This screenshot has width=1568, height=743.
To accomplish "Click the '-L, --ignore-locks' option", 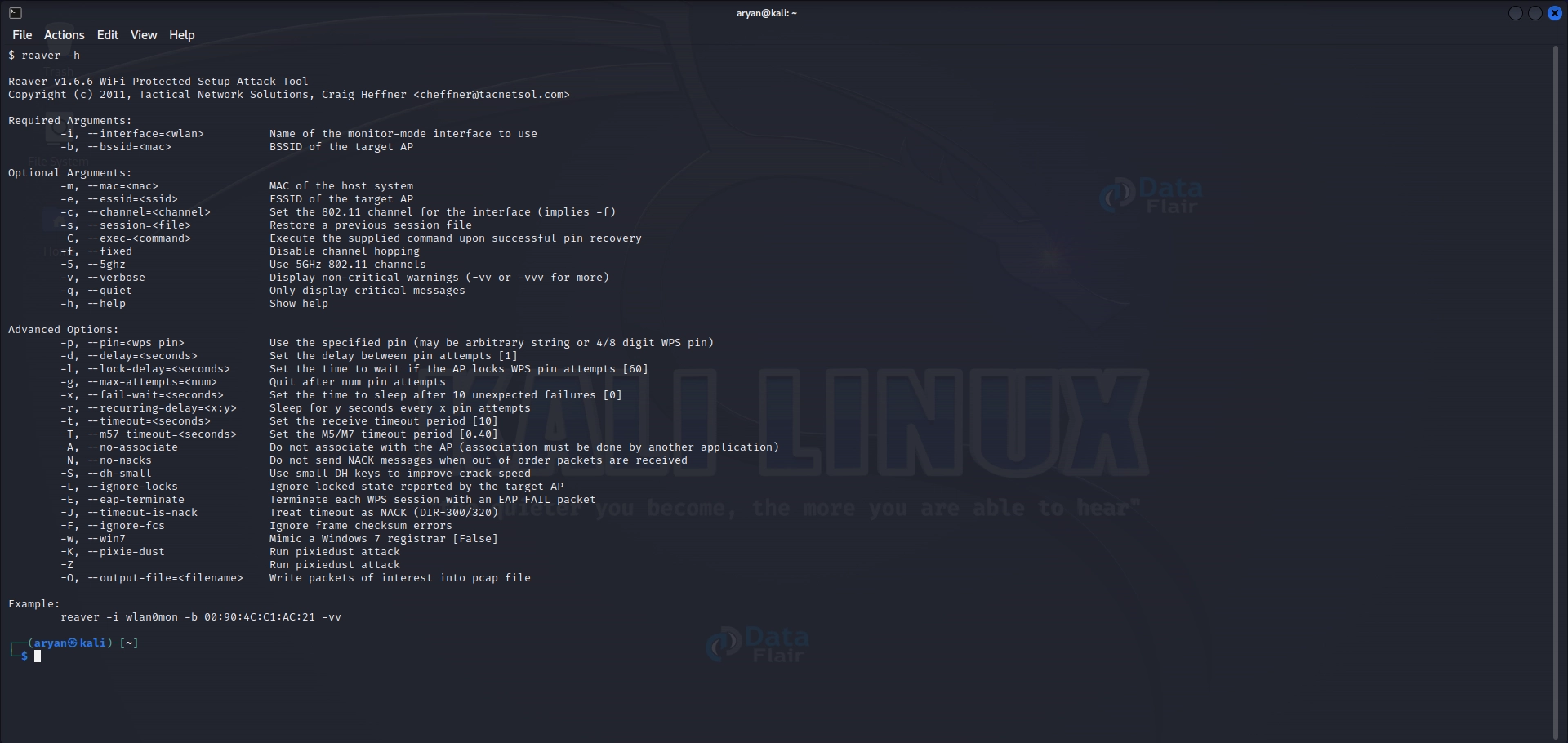I will click(x=119, y=487).
